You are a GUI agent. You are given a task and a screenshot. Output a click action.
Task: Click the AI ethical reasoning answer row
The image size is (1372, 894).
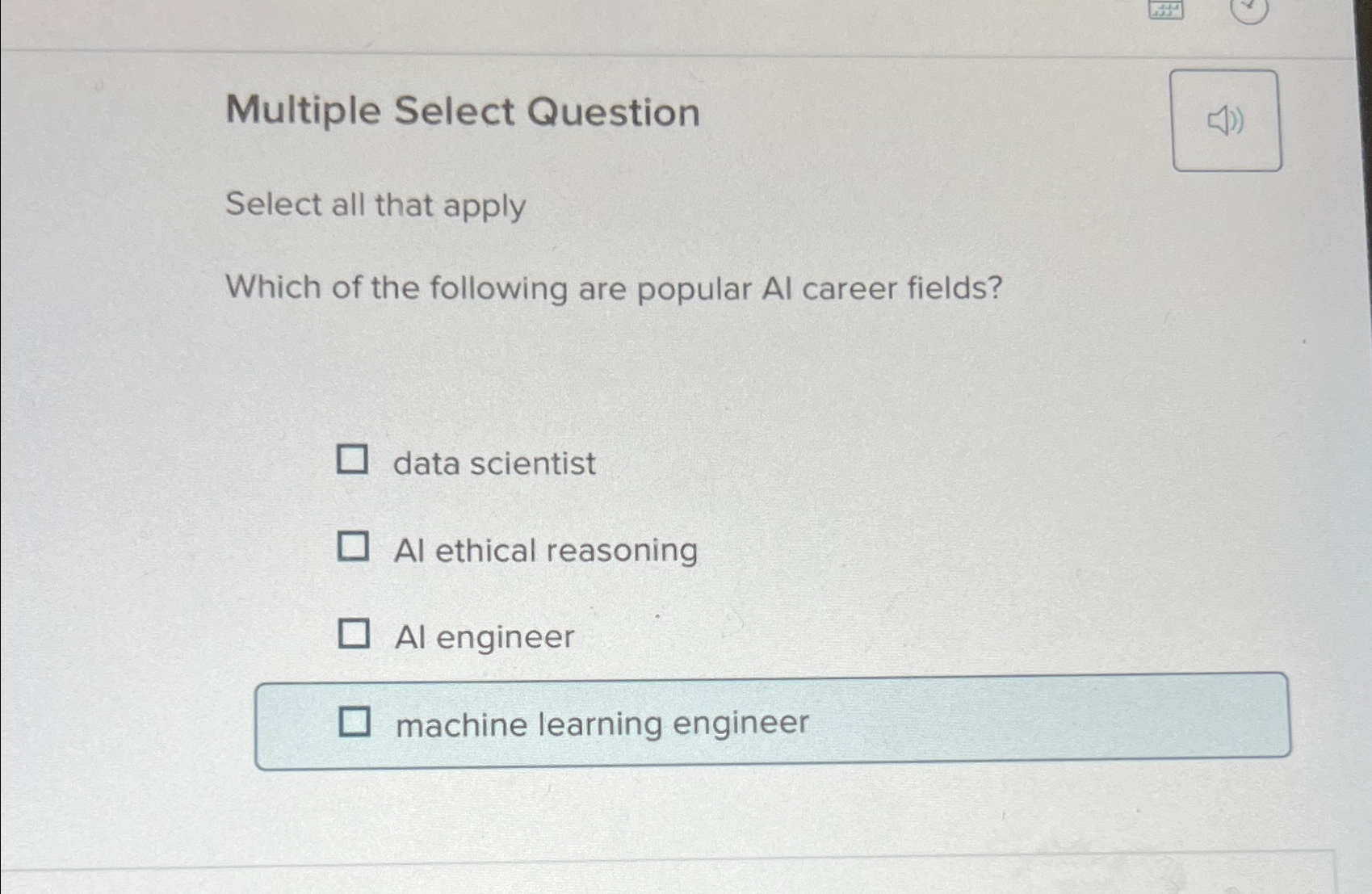(546, 549)
